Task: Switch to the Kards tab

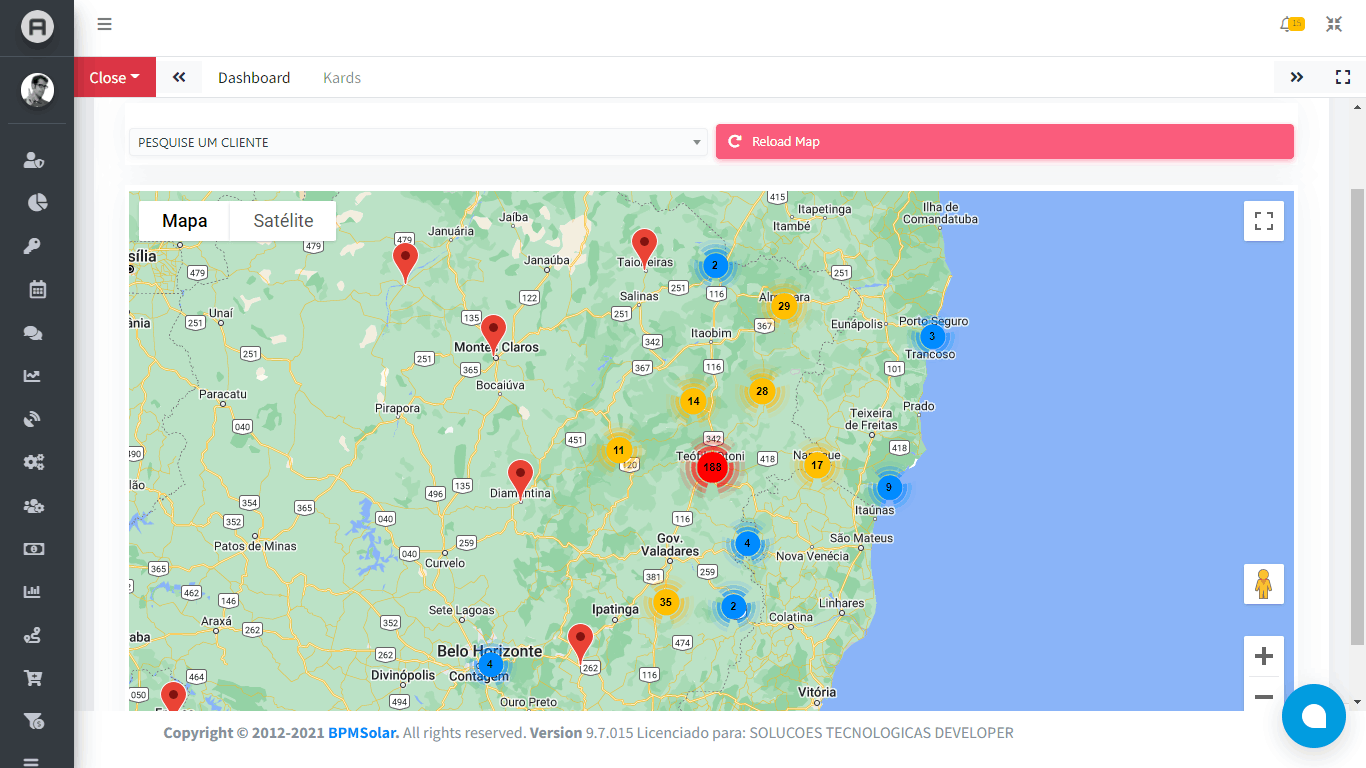Action: (342, 78)
